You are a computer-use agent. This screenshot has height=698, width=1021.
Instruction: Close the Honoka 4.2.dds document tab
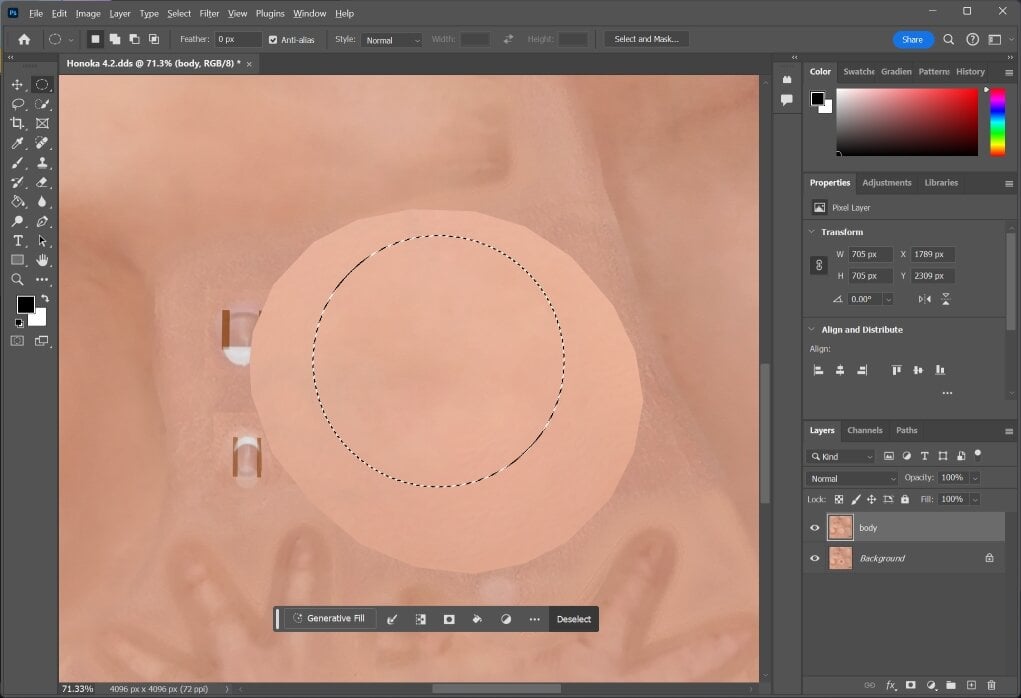point(249,64)
